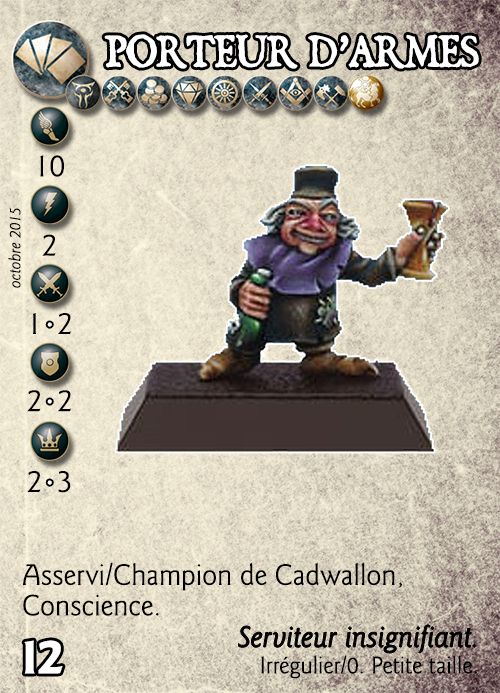Click the point cost number 12
This screenshot has height=693, width=500.
point(43,659)
